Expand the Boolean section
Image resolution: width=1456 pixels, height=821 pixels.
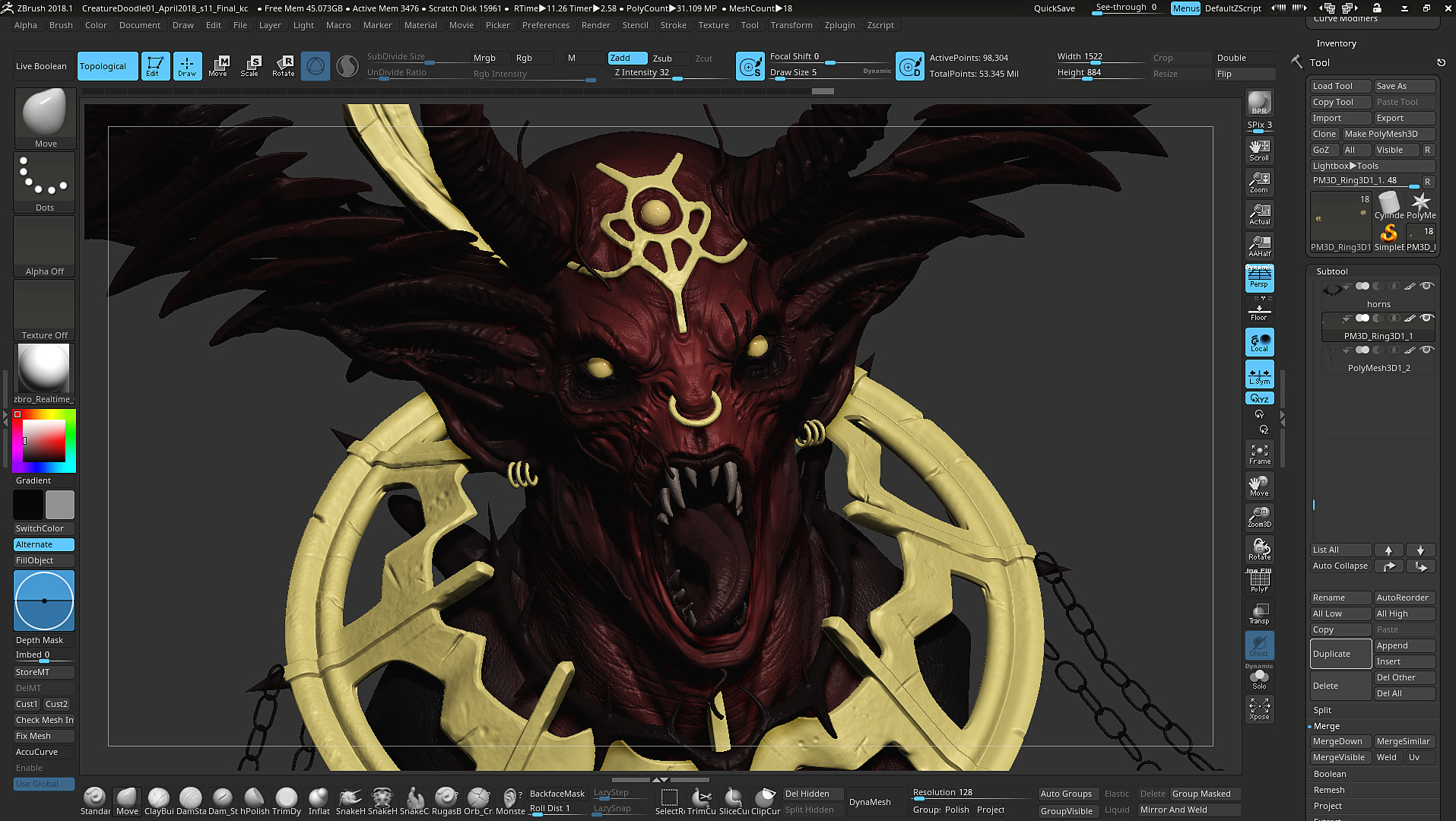[x=1330, y=774]
